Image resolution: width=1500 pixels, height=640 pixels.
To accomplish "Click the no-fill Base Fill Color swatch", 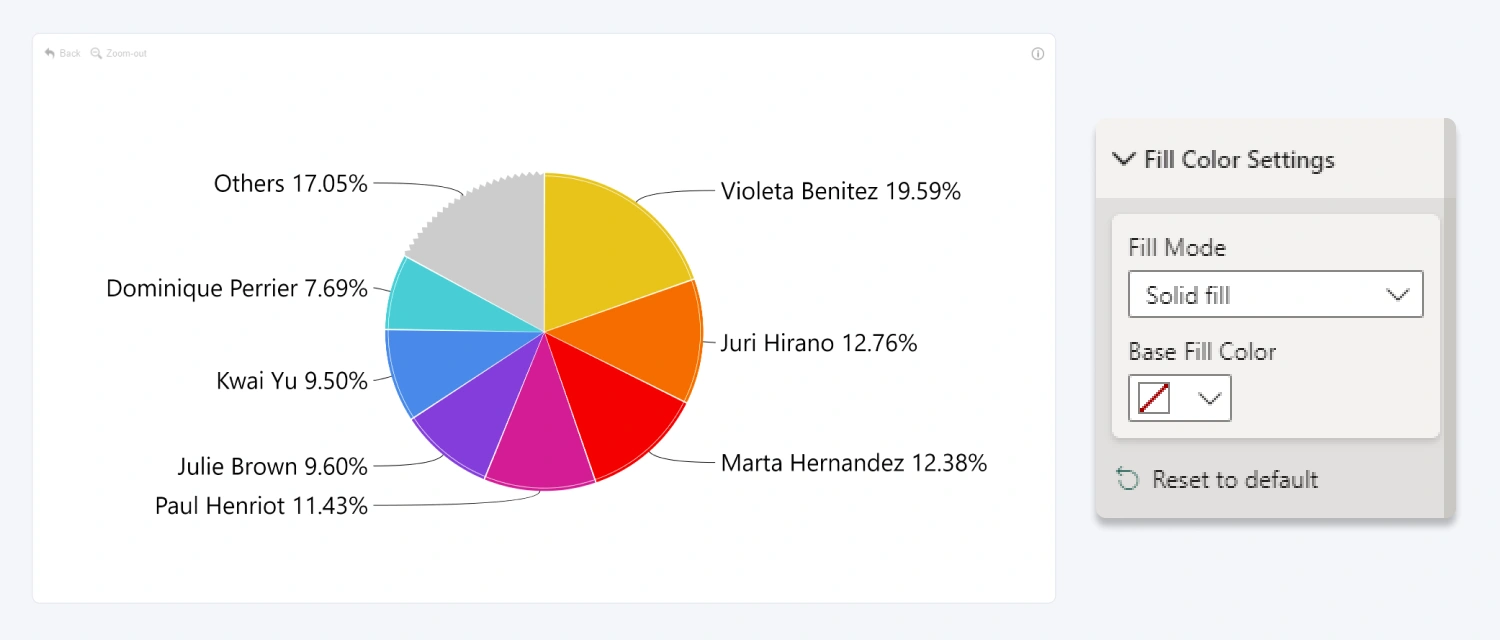I will point(1154,398).
